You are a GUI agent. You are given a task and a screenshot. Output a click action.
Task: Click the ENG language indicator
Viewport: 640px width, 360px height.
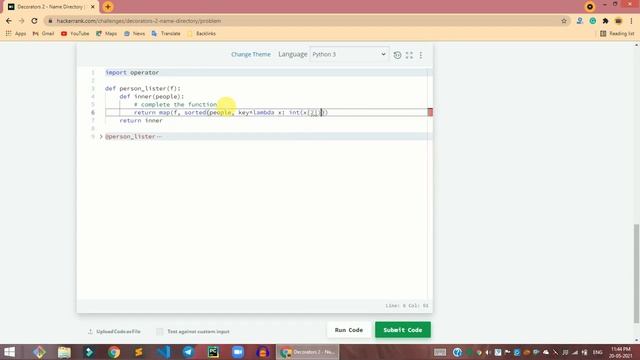(x=598, y=352)
